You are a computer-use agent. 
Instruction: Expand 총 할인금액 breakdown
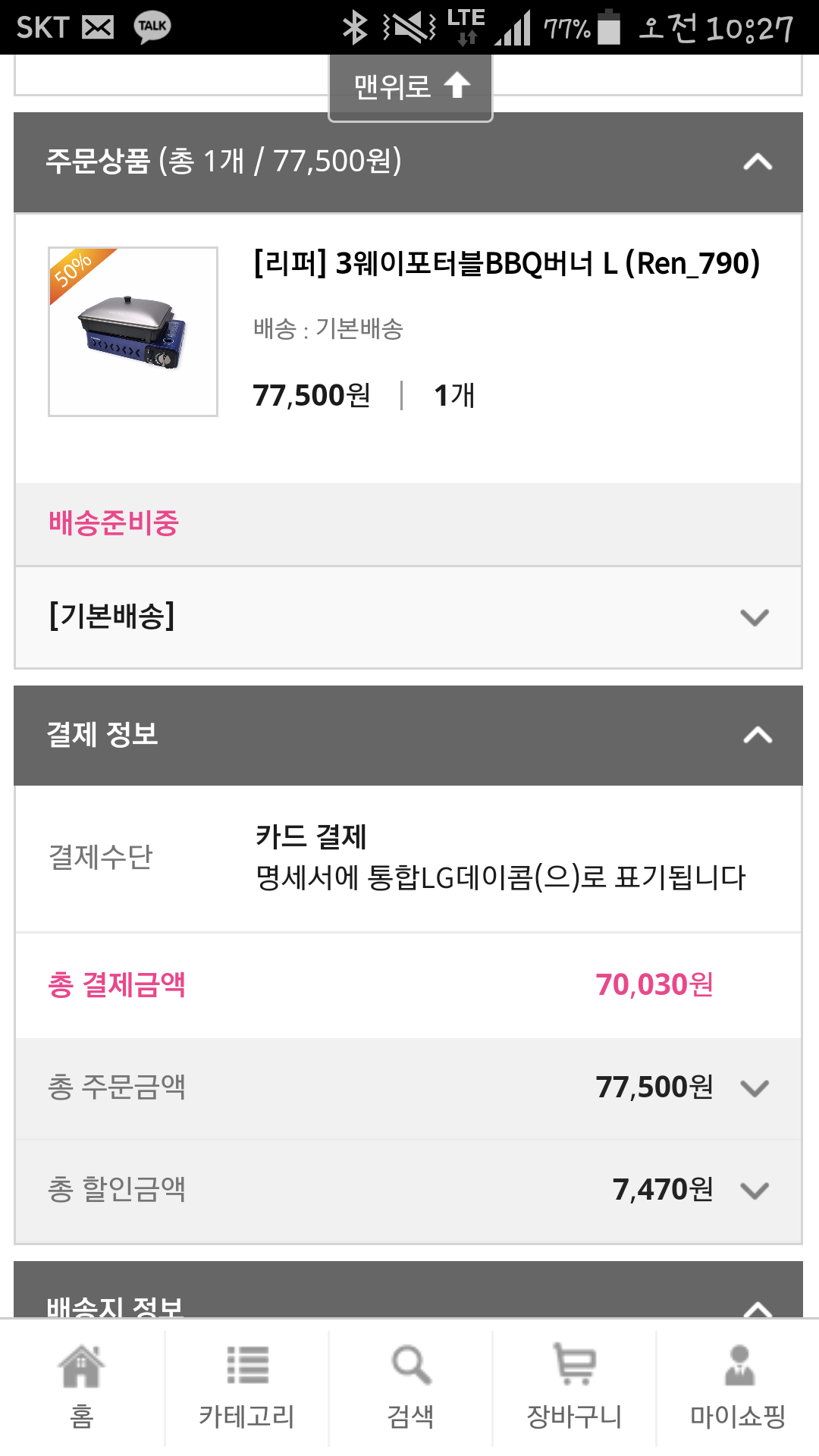tap(754, 1190)
